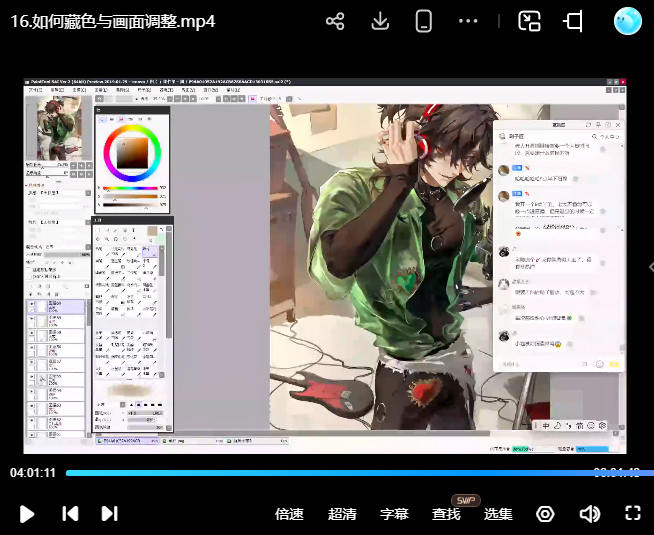This screenshot has width=654, height=535.
Task: Open the three-dot more options menu
Action: pyautogui.click(x=468, y=21)
